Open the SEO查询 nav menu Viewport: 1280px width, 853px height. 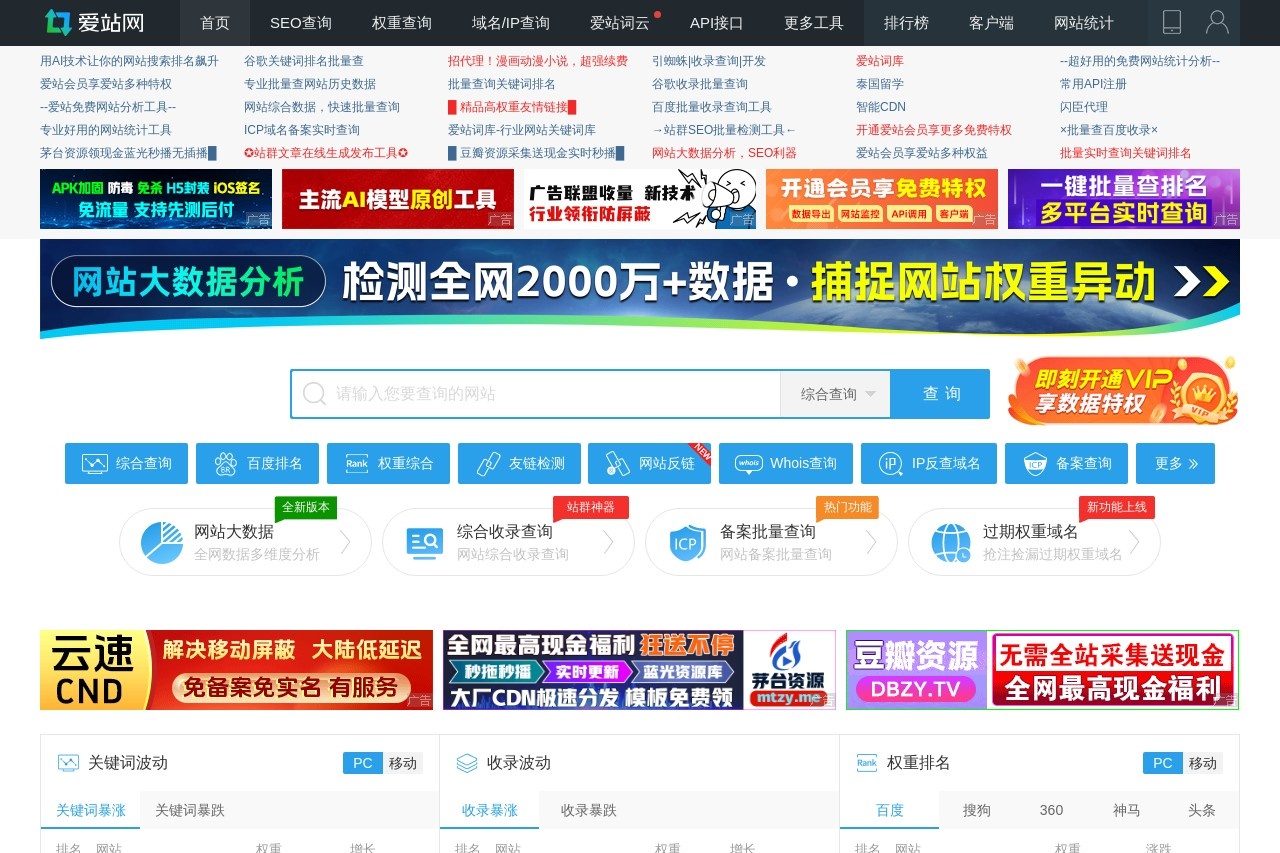point(301,23)
